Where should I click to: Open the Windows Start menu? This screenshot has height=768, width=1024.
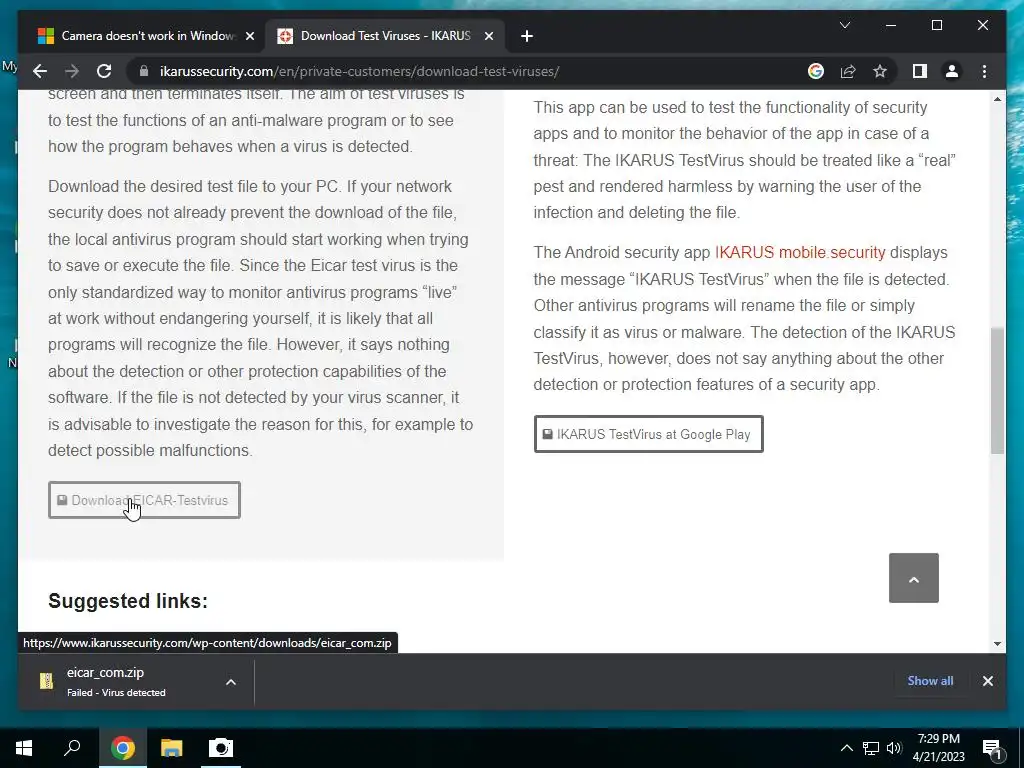point(24,748)
